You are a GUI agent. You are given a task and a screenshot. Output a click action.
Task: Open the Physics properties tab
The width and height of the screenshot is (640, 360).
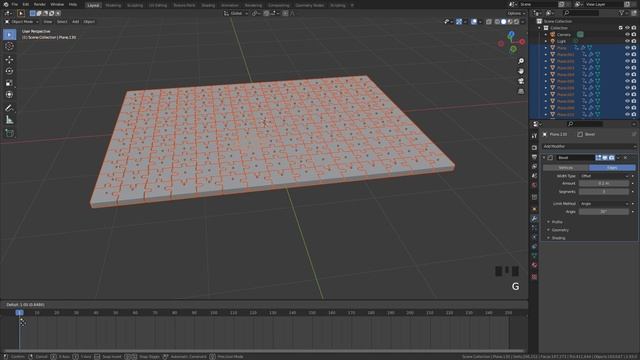[534, 237]
